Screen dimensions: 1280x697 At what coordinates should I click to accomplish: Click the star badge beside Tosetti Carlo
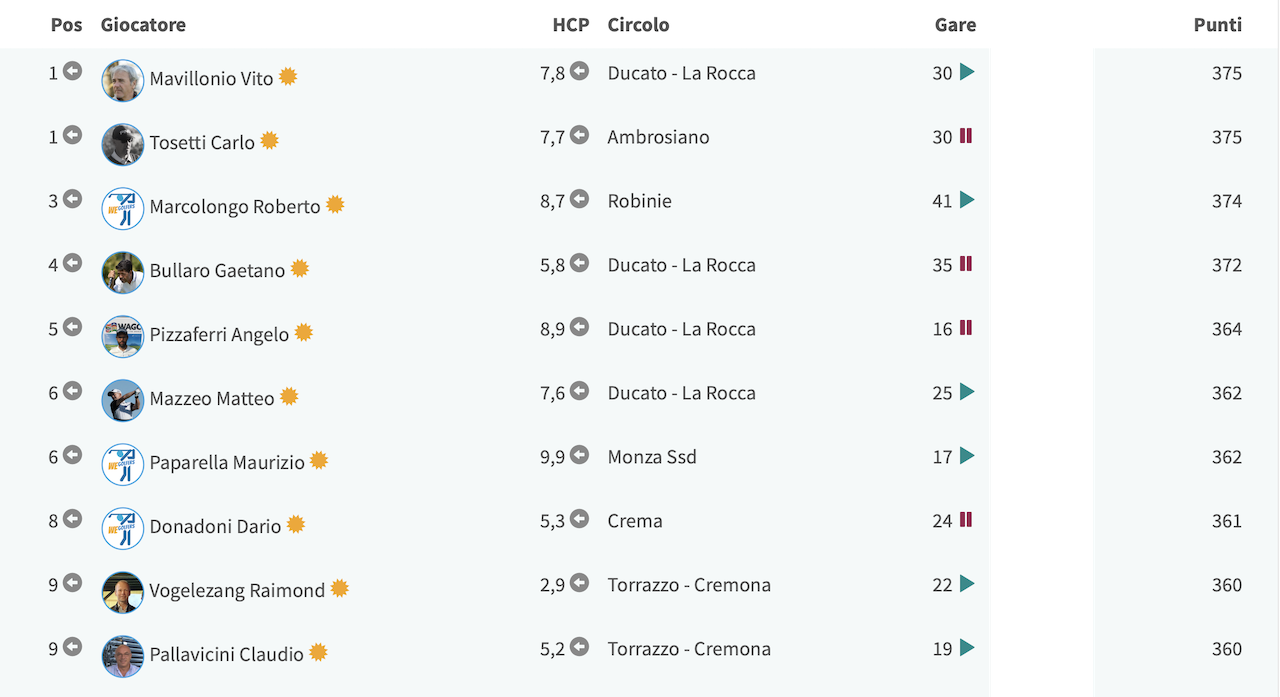269,140
